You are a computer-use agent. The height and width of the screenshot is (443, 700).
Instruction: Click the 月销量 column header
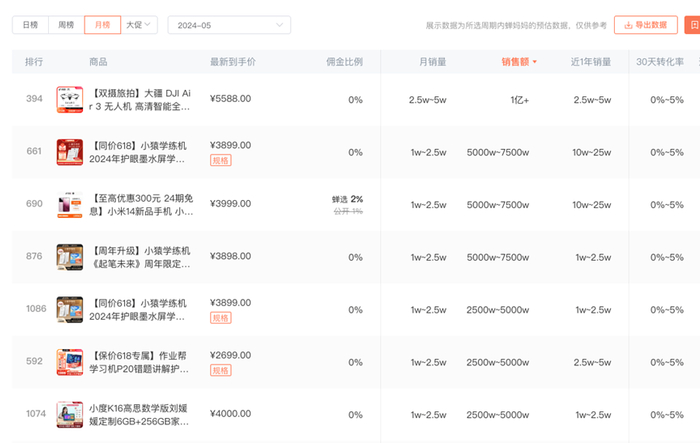coord(432,62)
